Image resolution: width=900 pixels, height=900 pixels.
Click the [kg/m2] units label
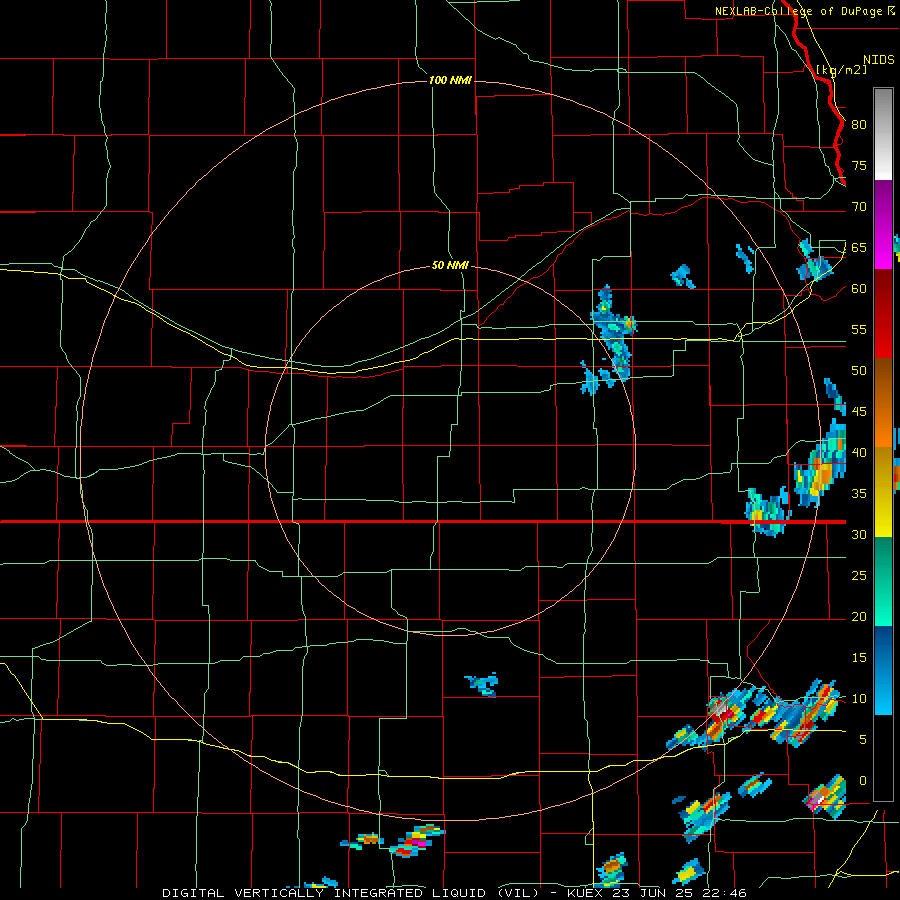[841, 70]
